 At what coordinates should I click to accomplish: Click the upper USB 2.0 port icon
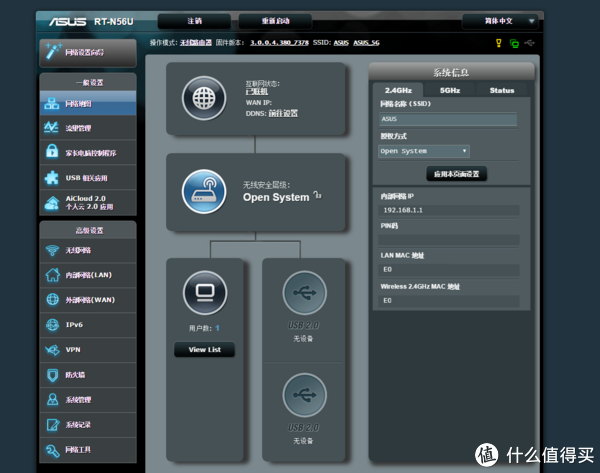[305, 293]
